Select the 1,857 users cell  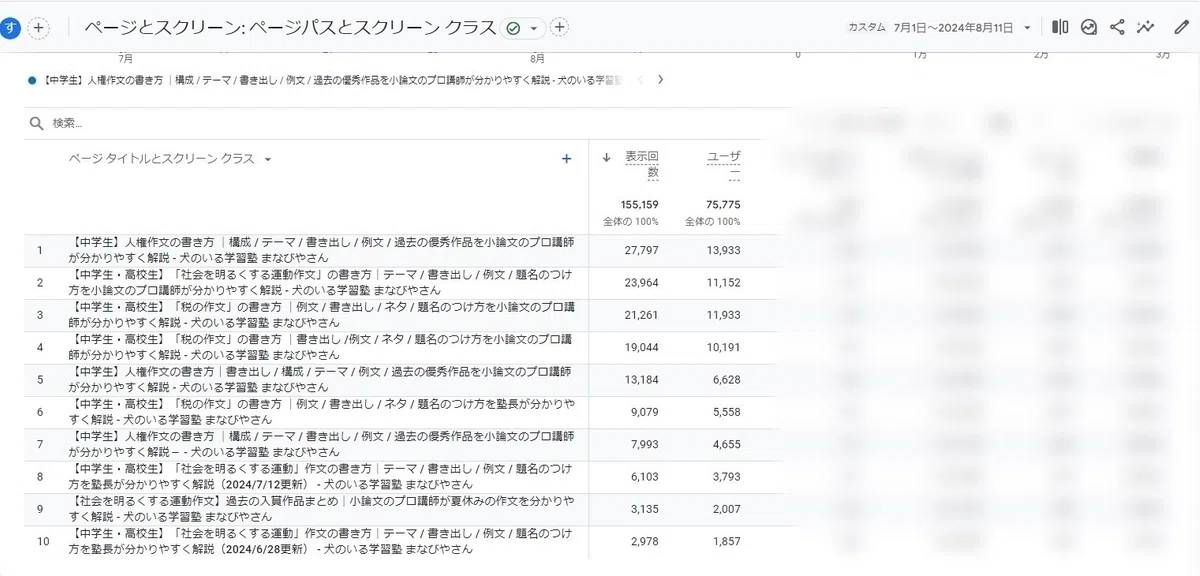(726, 541)
